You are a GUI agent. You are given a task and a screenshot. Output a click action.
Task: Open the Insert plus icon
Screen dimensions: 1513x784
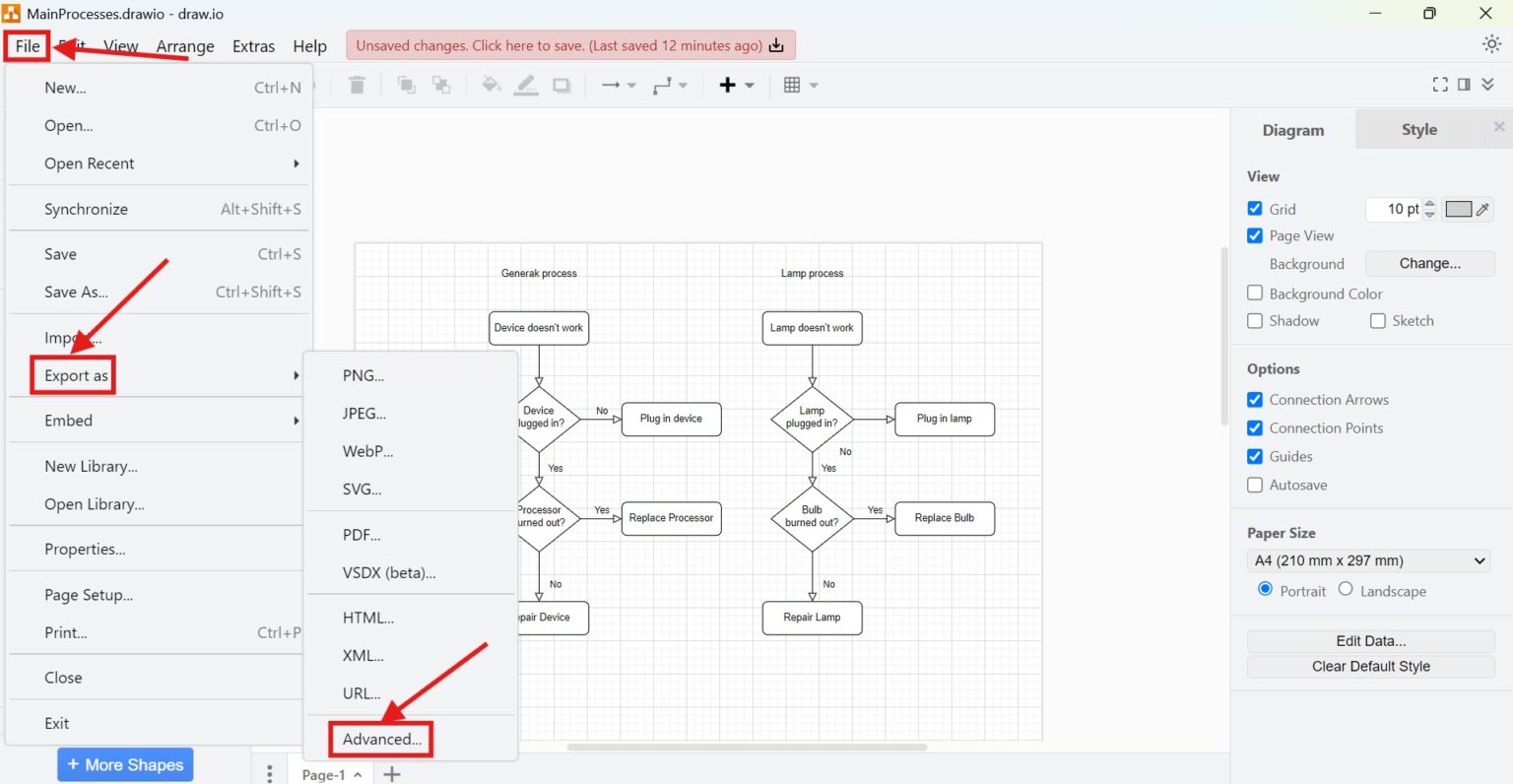730,85
